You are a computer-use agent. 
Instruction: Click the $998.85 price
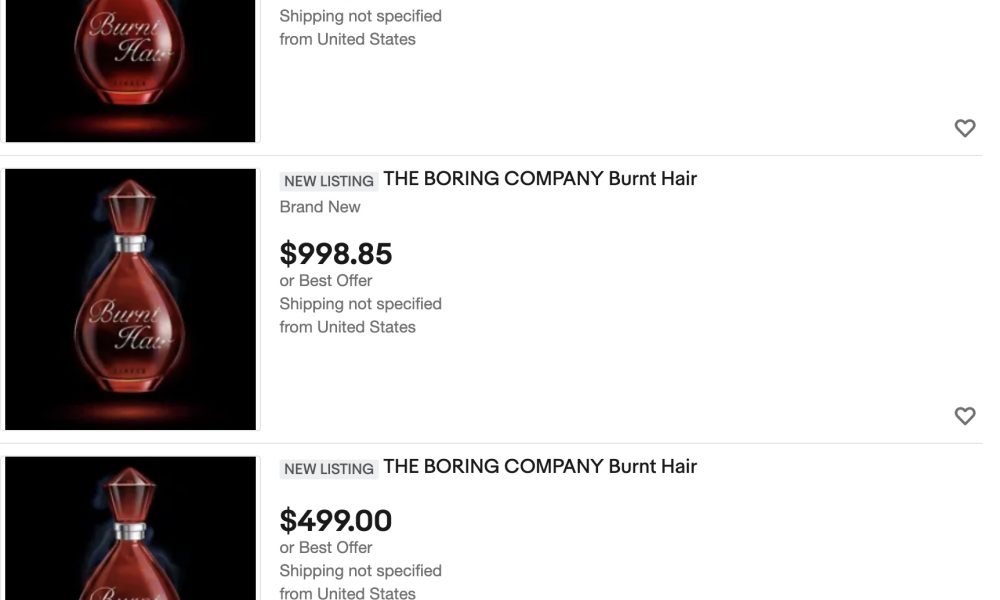[x=335, y=254]
